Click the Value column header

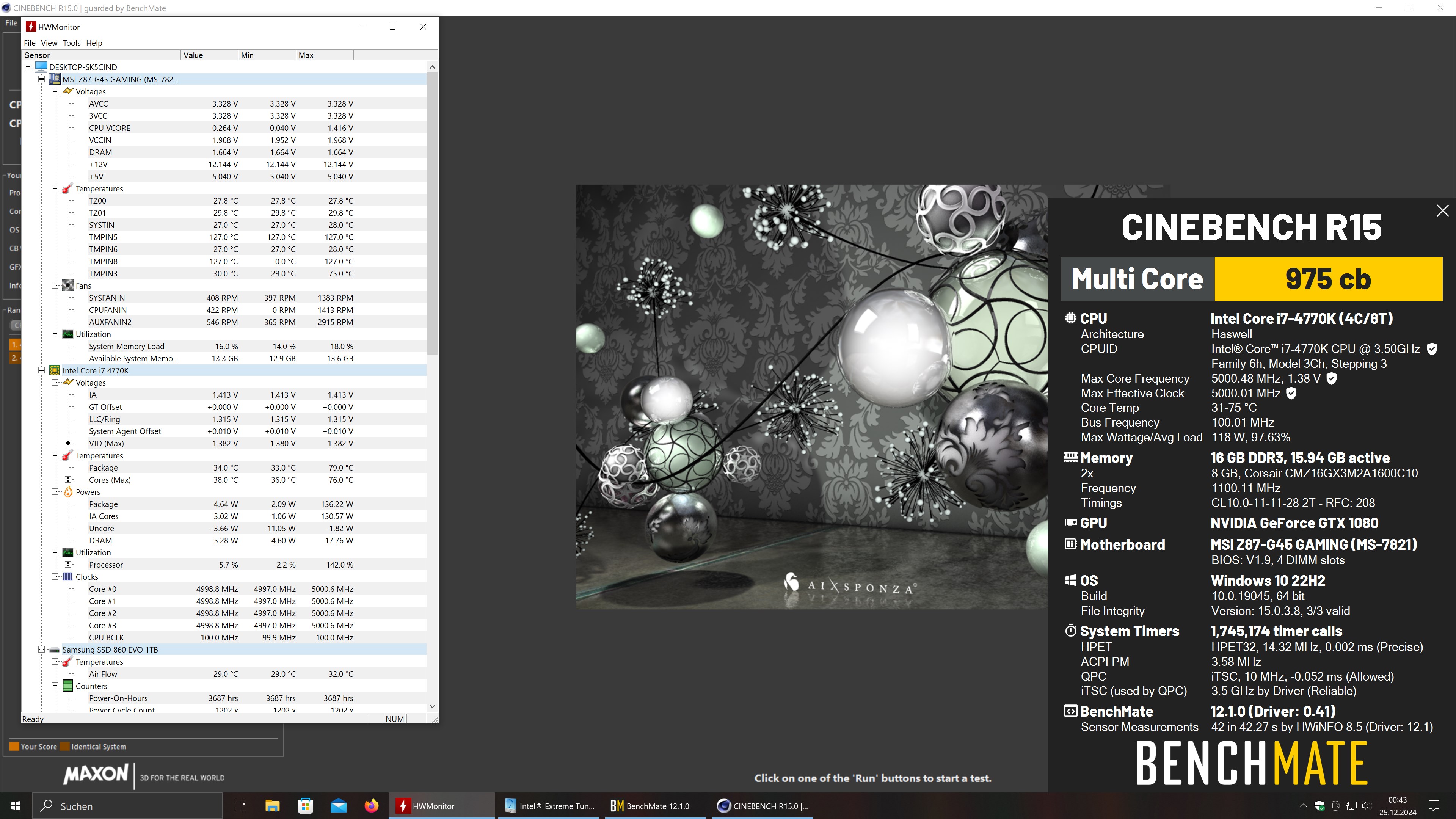[x=210, y=55]
